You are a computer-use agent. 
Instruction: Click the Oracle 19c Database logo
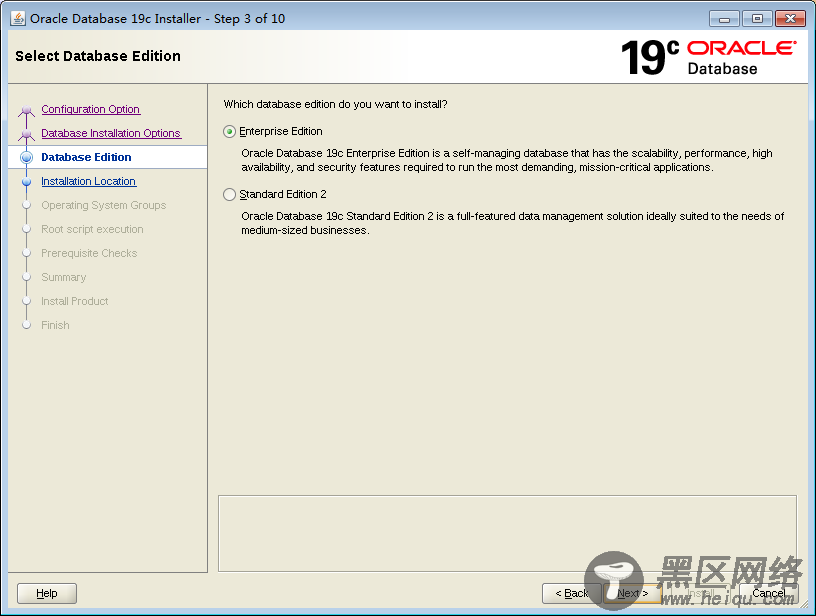pyautogui.click(x=708, y=57)
